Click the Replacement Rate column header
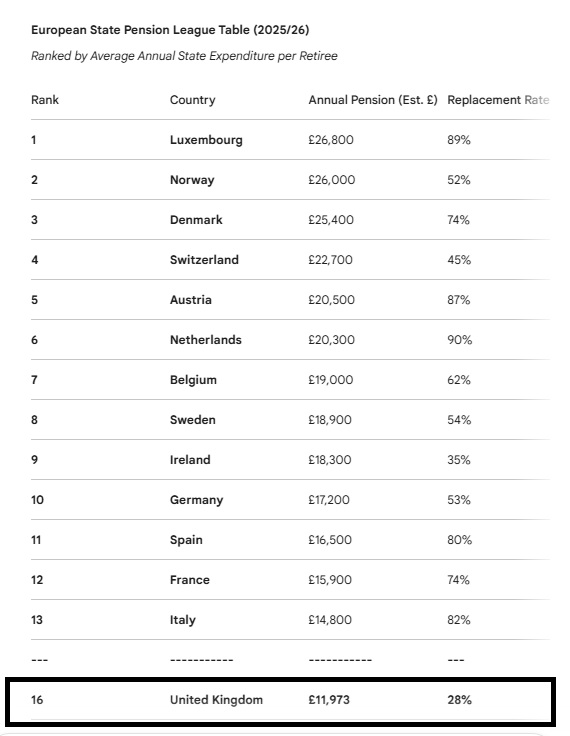This screenshot has height=736, width=570. click(x=498, y=100)
